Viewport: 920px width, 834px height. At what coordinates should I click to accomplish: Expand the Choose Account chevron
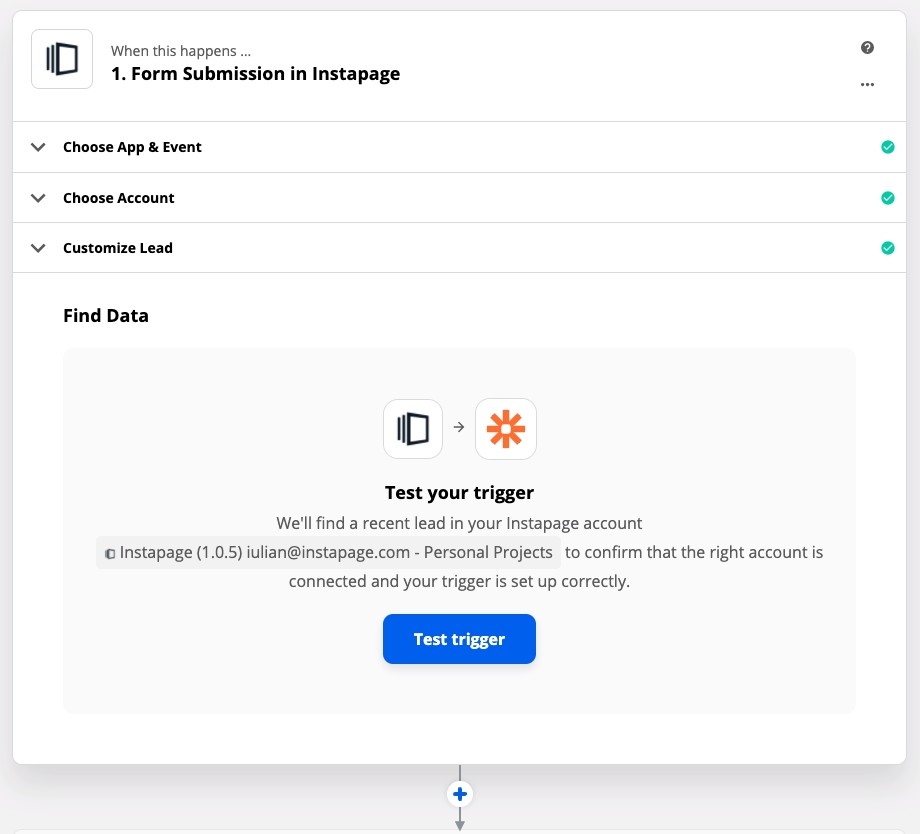click(38, 198)
